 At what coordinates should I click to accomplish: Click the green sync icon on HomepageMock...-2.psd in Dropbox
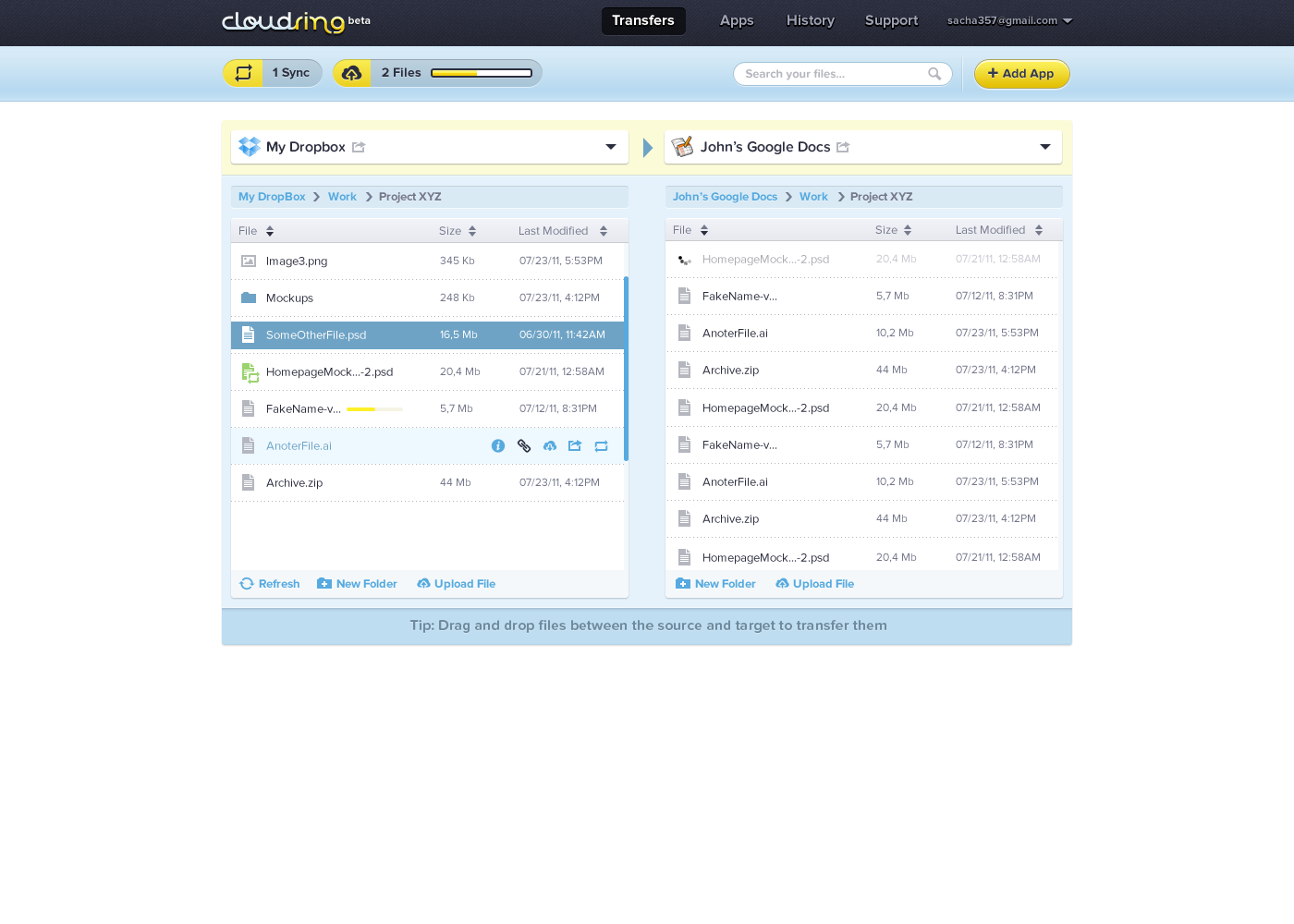(250, 372)
